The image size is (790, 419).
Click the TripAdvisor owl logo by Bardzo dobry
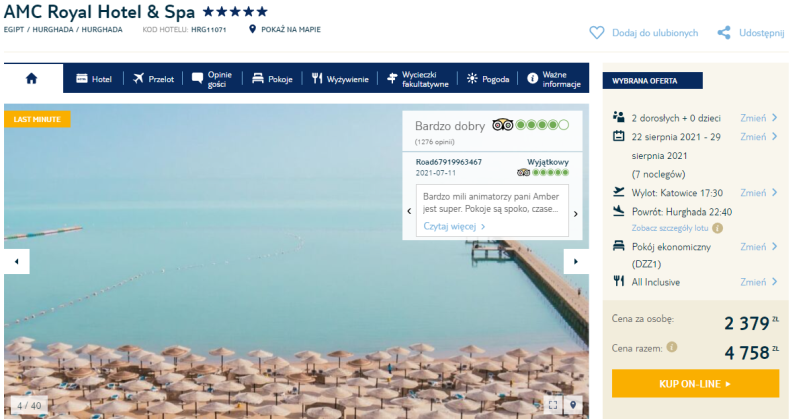tap(502, 125)
